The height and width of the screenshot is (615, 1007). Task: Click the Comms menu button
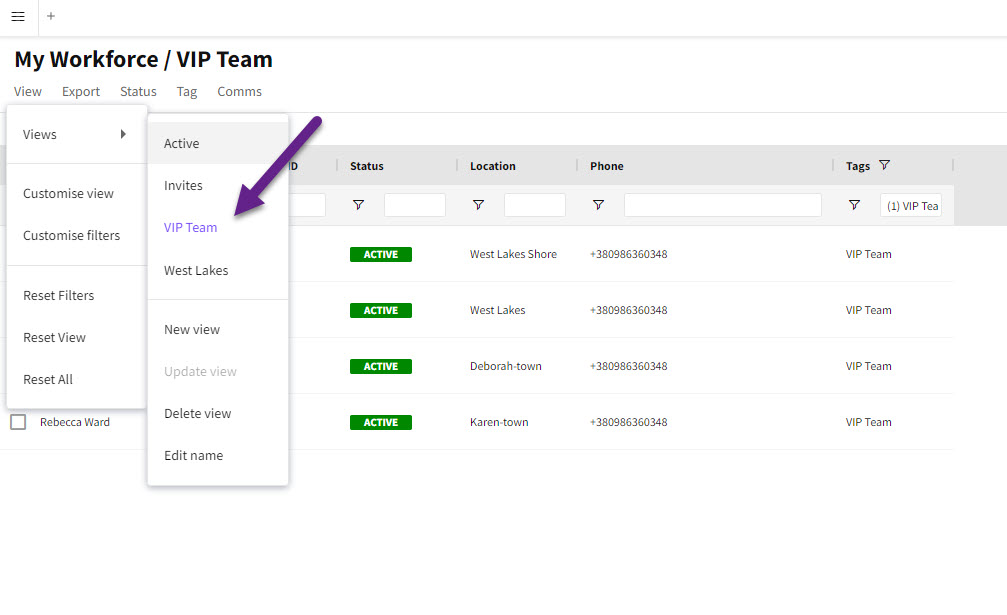click(x=239, y=91)
